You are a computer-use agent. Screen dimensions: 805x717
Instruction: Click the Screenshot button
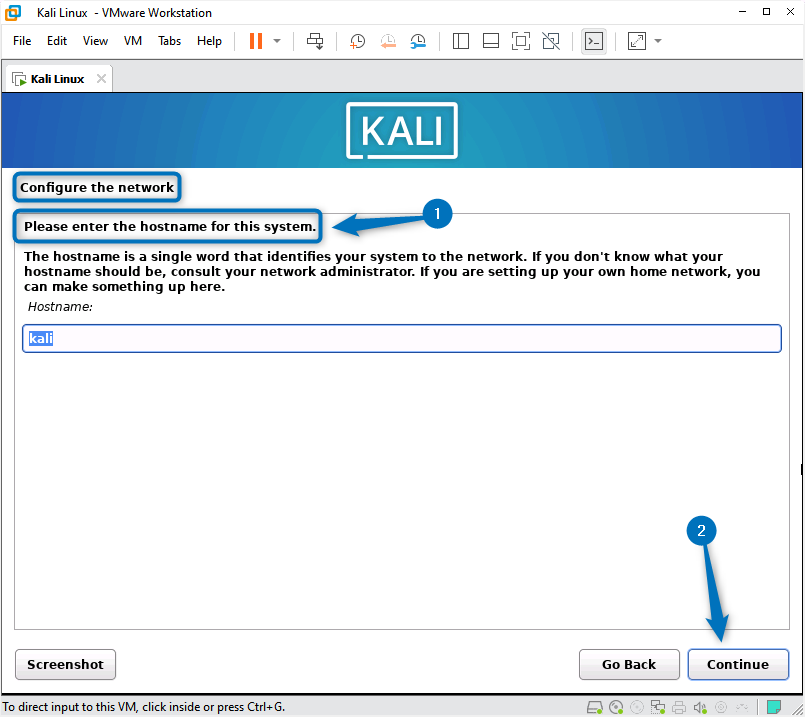pyautogui.click(x=65, y=664)
